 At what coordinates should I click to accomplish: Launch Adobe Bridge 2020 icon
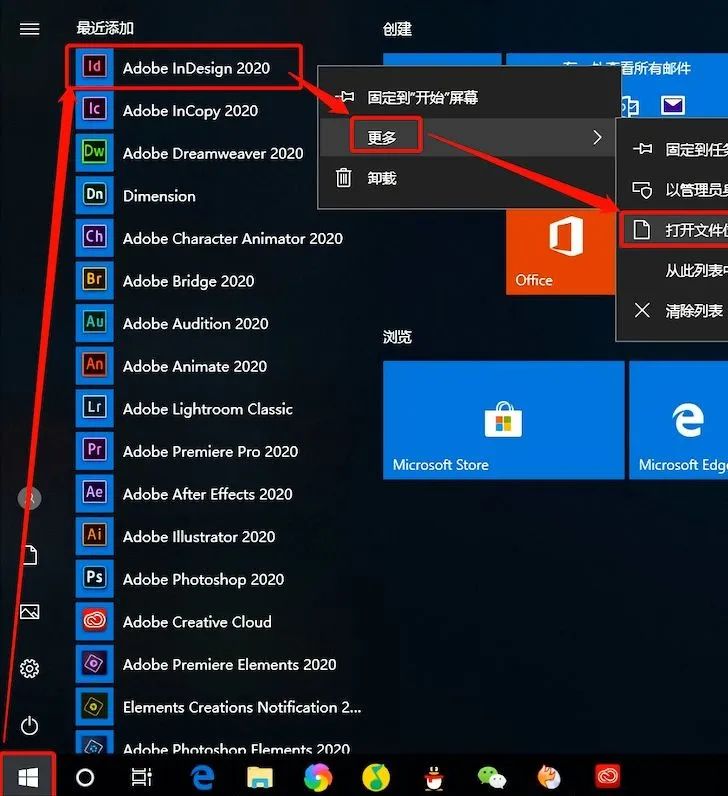(94, 280)
